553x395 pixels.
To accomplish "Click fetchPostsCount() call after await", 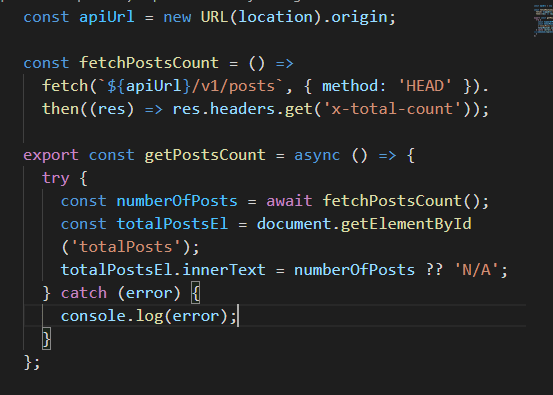I will tap(401, 201).
